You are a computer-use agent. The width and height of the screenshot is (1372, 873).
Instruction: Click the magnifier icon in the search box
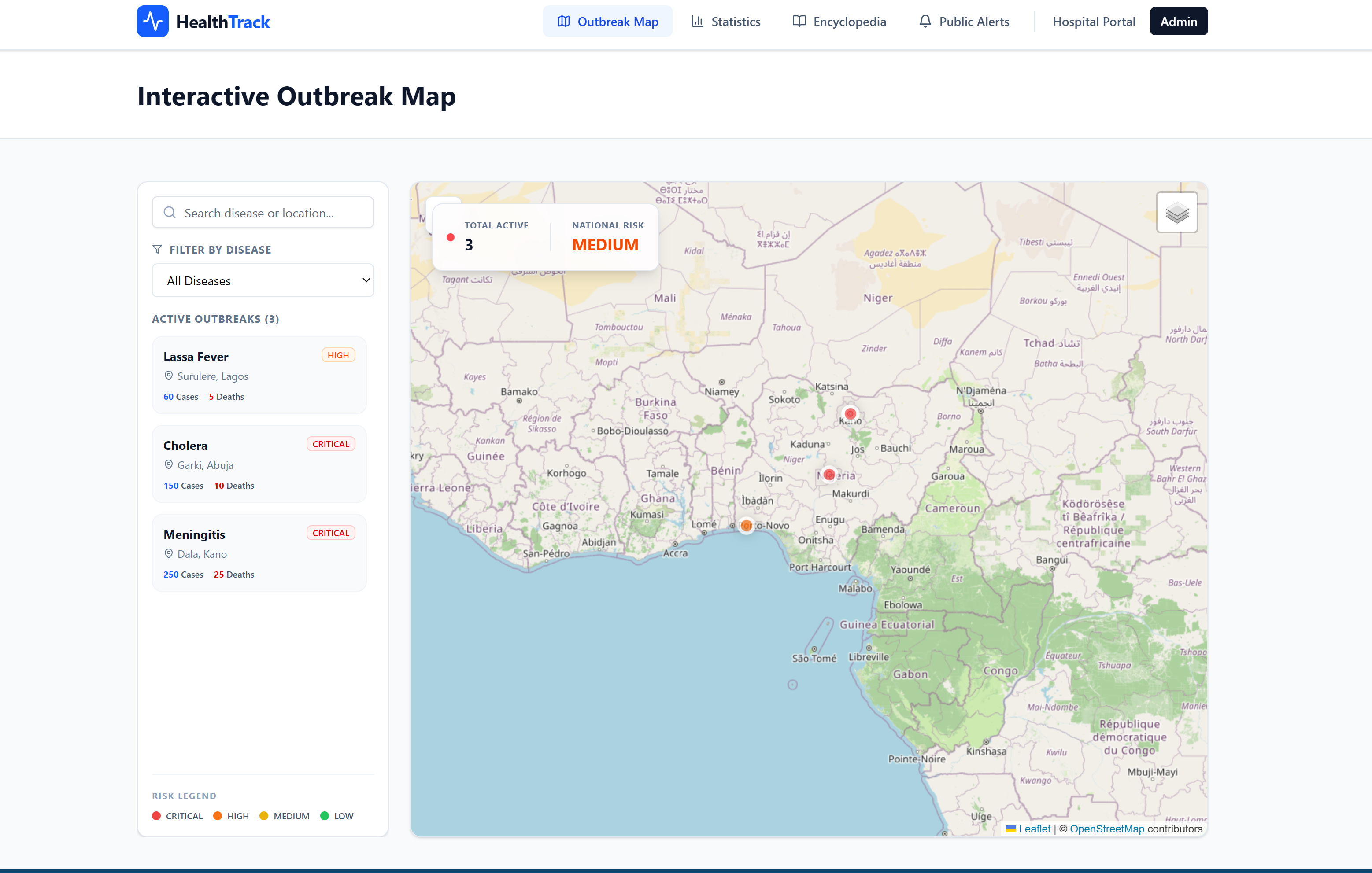[x=170, y=212]
